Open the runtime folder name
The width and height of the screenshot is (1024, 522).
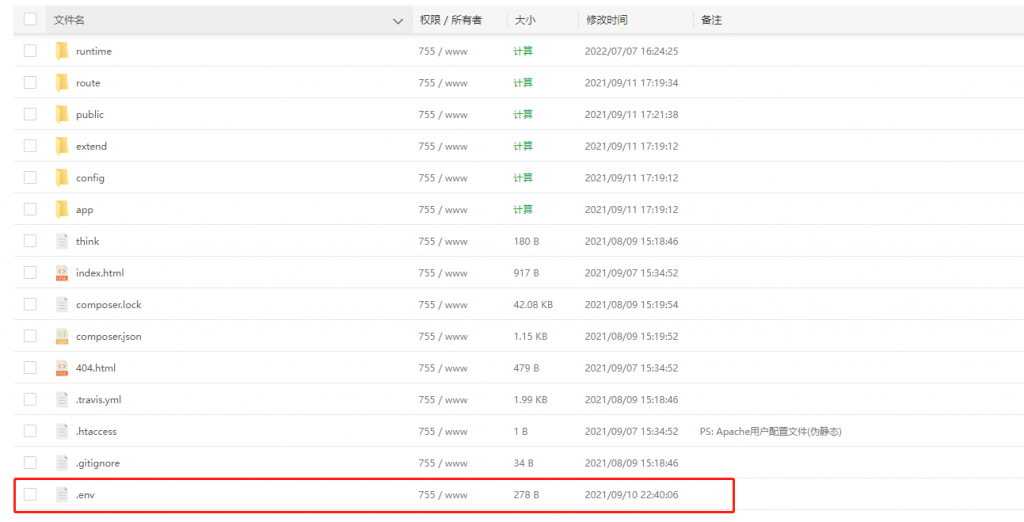coord(93,51)
